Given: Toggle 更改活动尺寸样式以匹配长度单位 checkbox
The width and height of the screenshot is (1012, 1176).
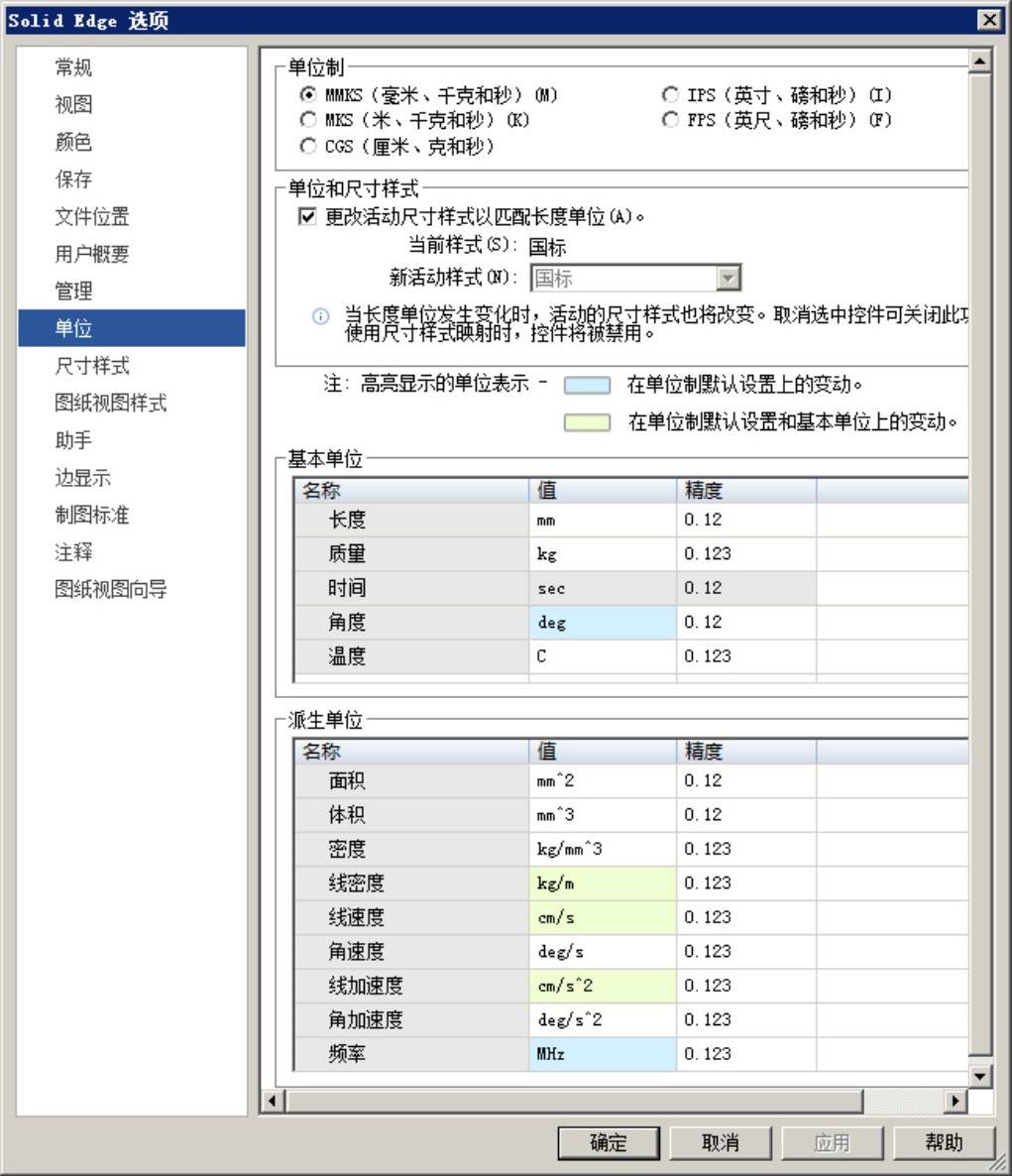Looking at the screenshot, I should pos(307,217).
